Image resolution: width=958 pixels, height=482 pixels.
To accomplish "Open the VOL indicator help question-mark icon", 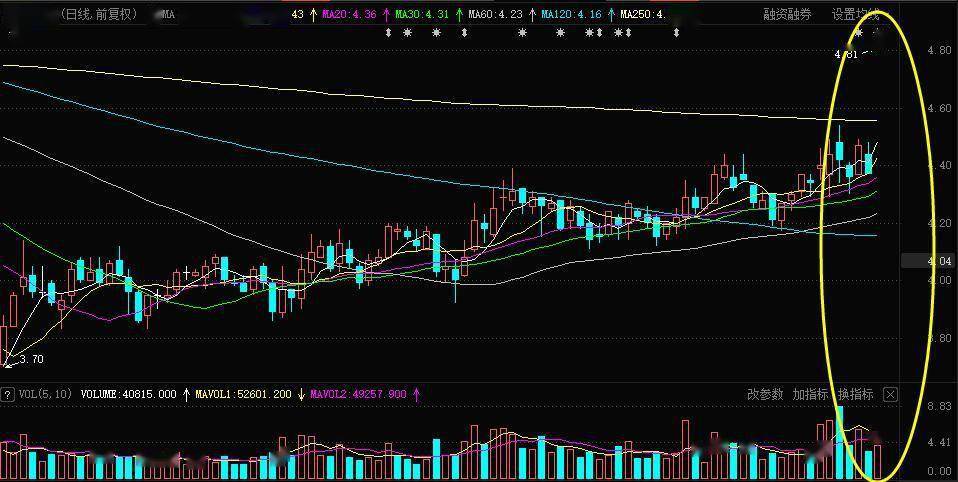I will point(7,395).
